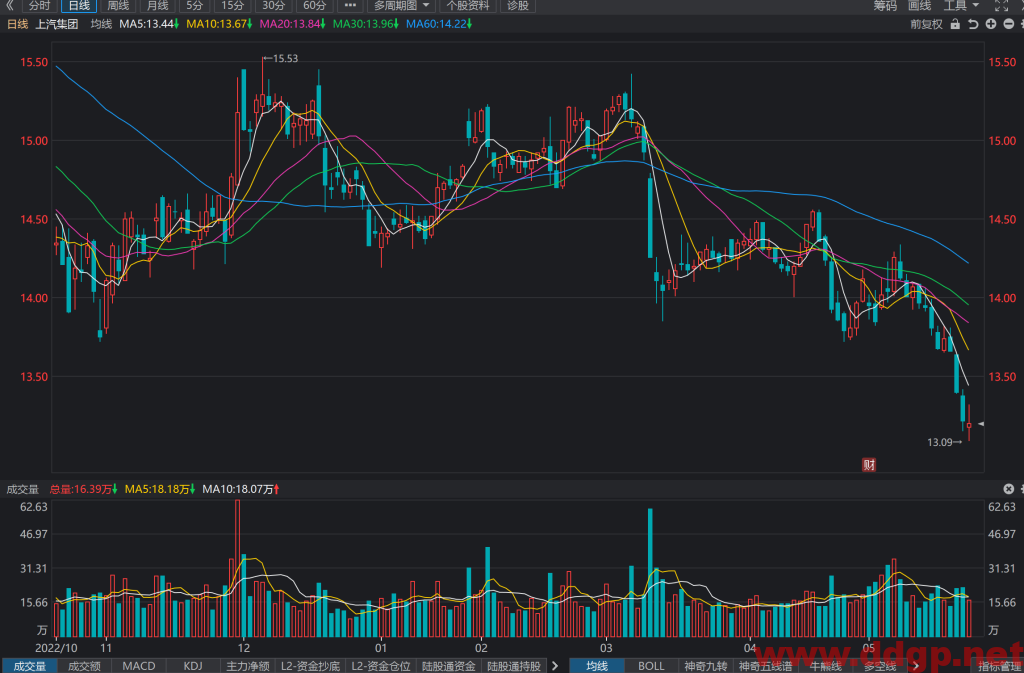Click the MA5:13.44 legend value

149,24
